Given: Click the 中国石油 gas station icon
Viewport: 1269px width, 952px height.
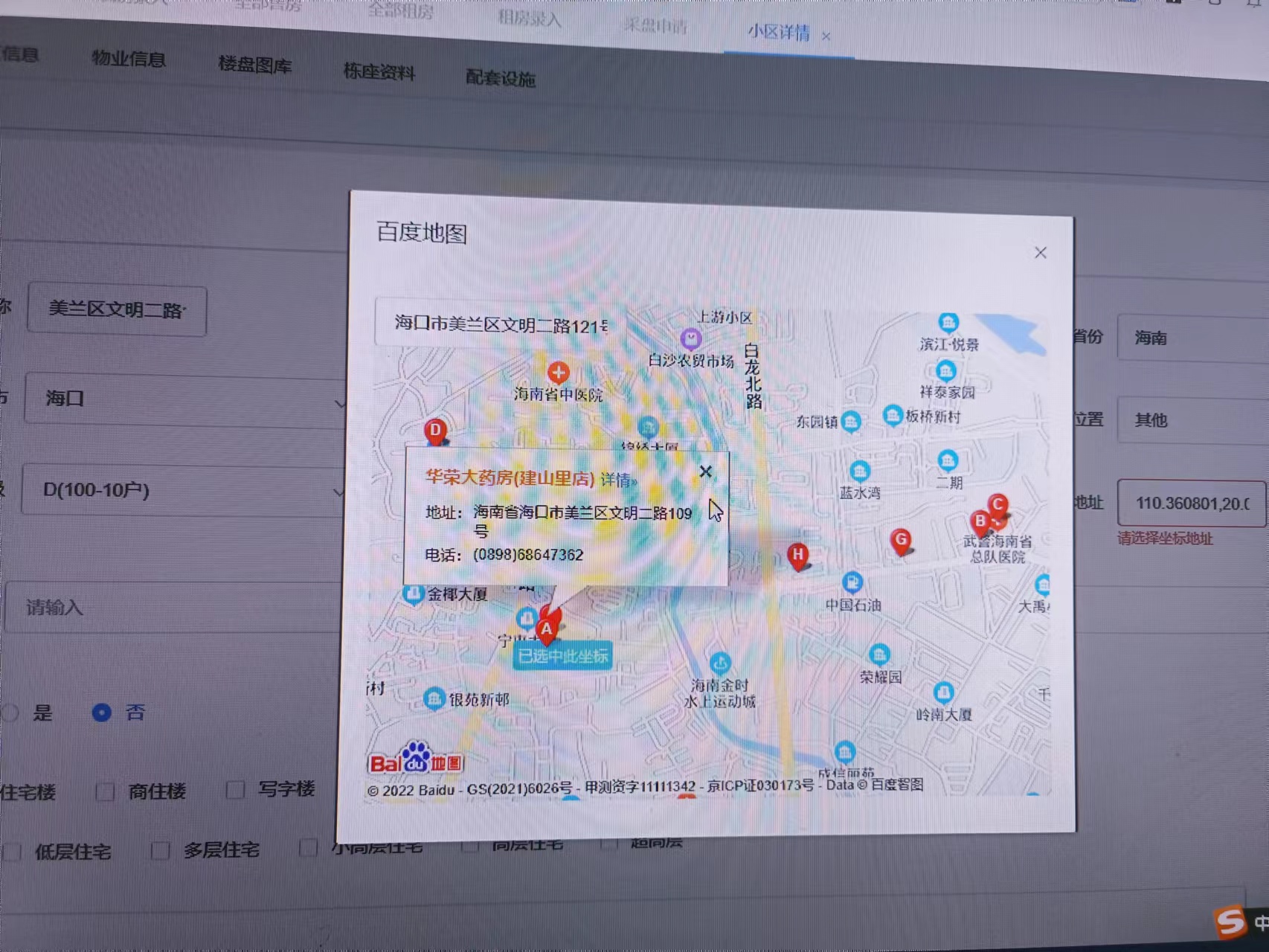Looking at the screenshot, I should (x=852, y=582).
